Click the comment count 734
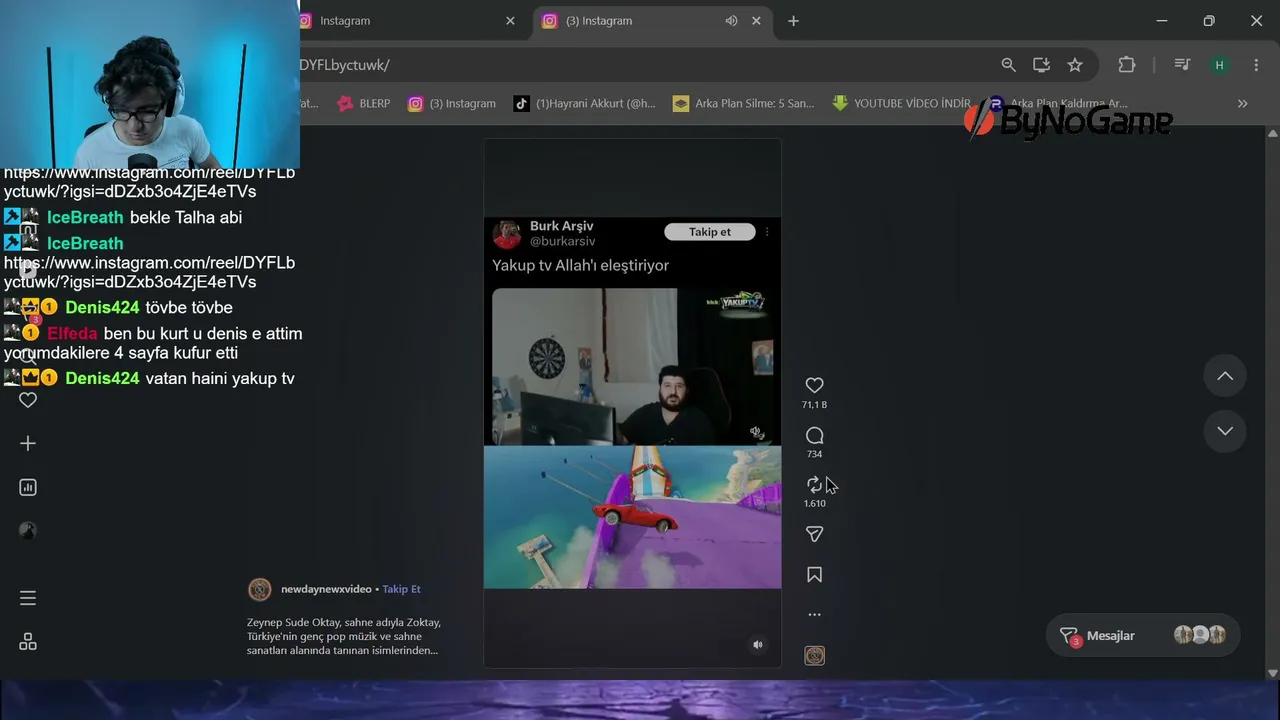The image size is (1280, 720). tap(814, 454)
